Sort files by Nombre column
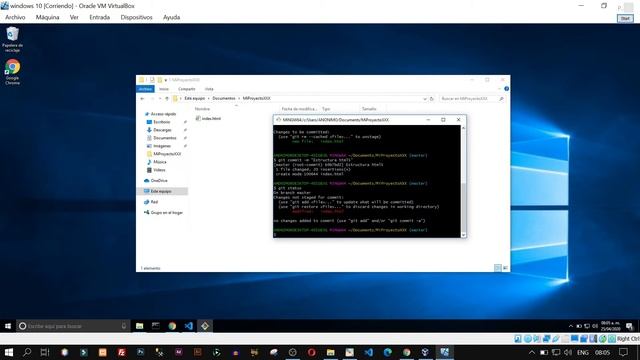This screenshot has height=360, width=640. [x=202, y=109]
